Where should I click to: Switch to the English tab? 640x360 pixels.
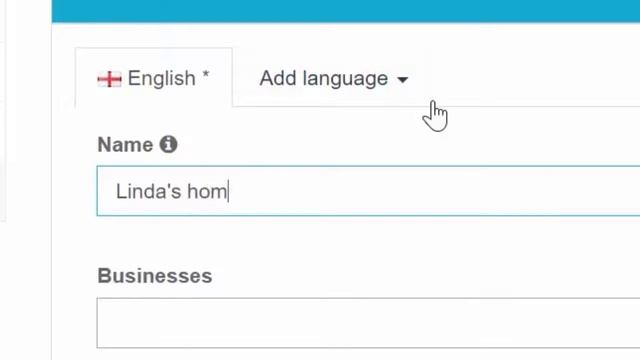coord(154,78)
